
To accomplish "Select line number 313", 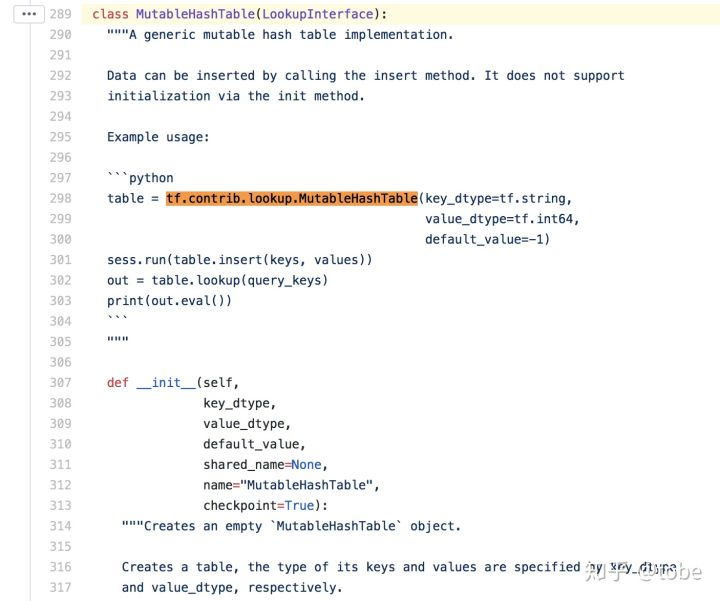I will pyautogui.click(x=61, y=506).
